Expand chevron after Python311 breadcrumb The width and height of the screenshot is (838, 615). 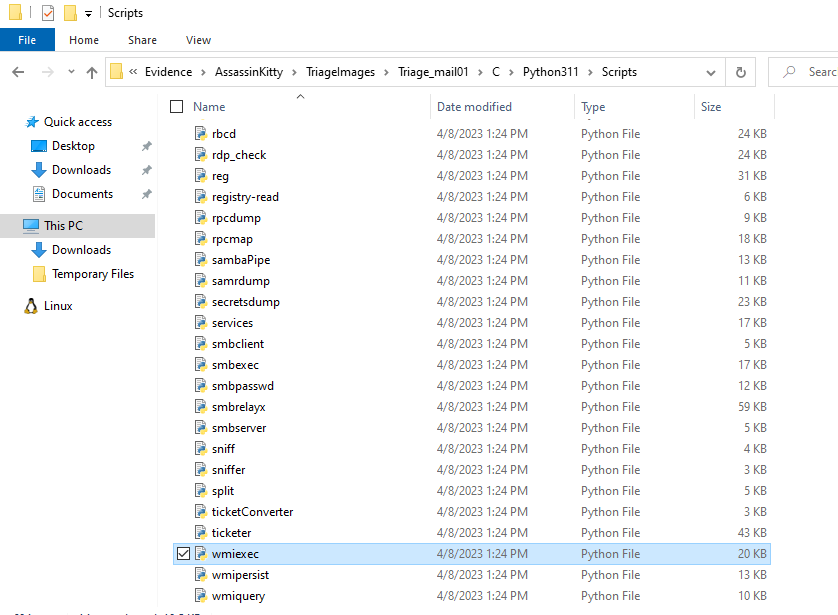coord(591,72)
